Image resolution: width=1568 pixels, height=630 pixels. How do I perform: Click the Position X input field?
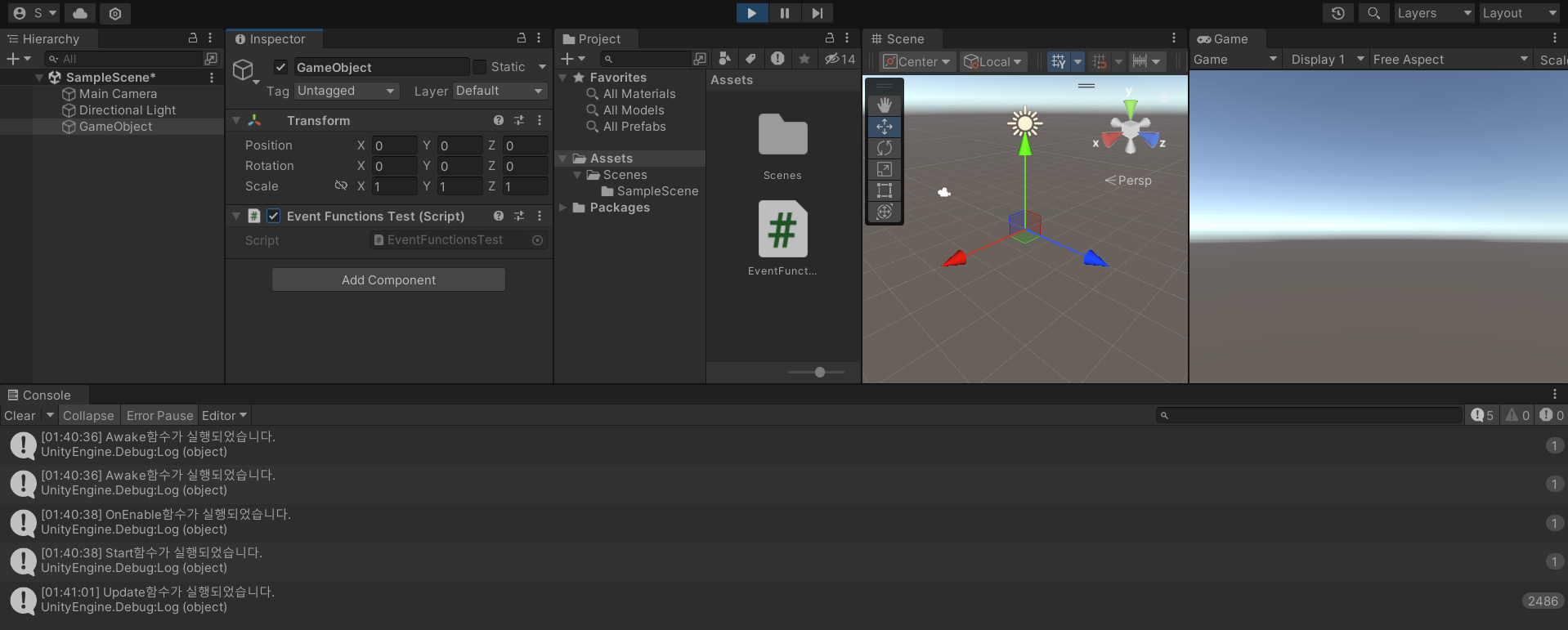point(395,145)
